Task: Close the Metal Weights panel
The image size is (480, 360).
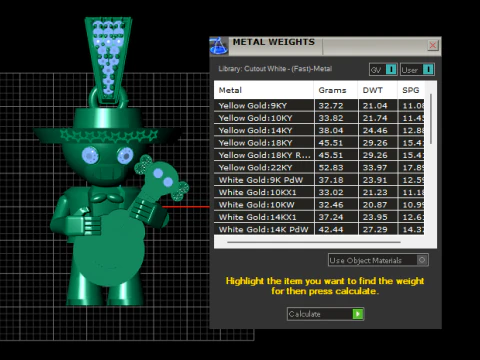Action: 433,45
